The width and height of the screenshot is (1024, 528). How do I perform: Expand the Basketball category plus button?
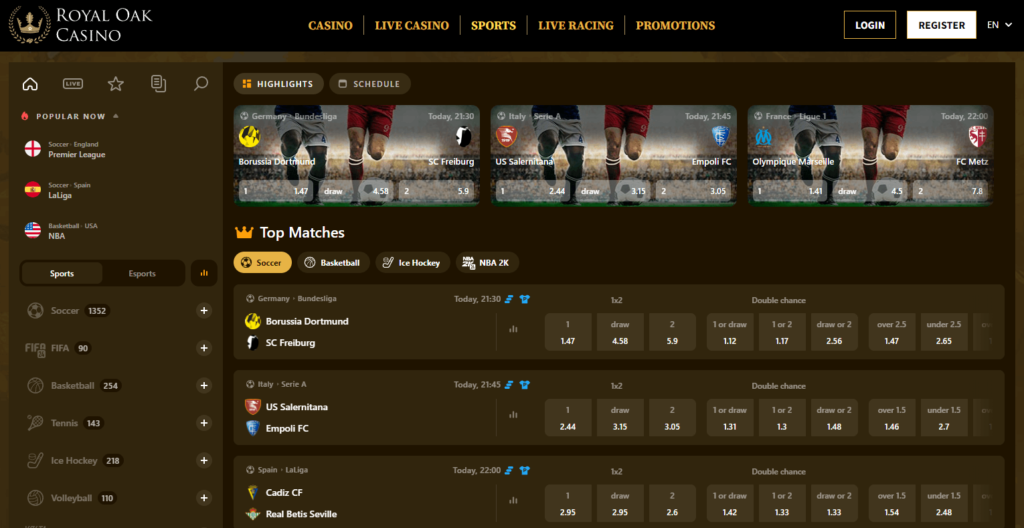[204, 386]
